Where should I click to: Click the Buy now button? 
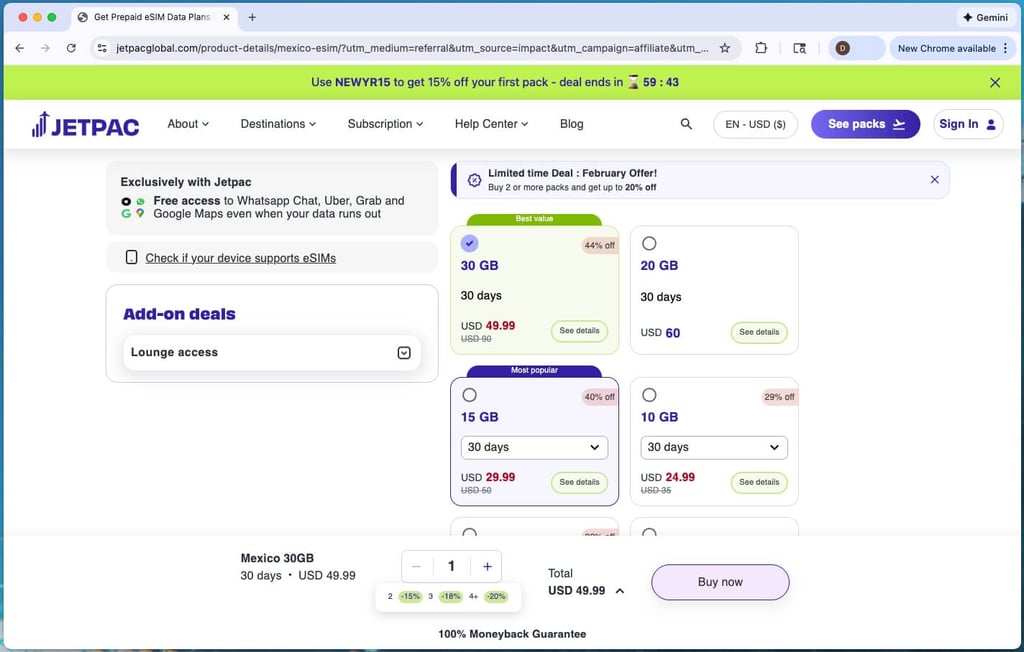(720, 582)
